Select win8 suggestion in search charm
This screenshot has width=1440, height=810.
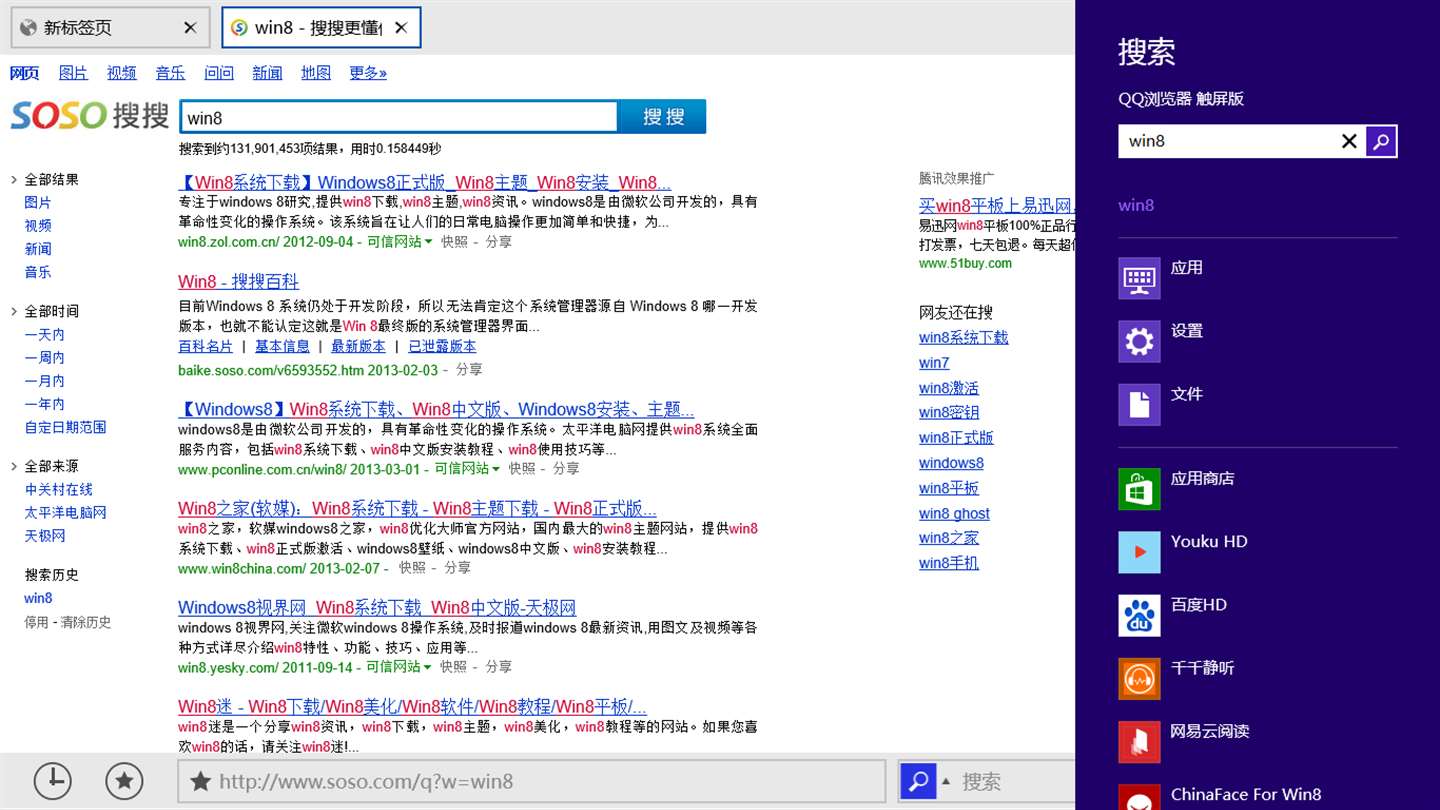(x=1136, y=205)
